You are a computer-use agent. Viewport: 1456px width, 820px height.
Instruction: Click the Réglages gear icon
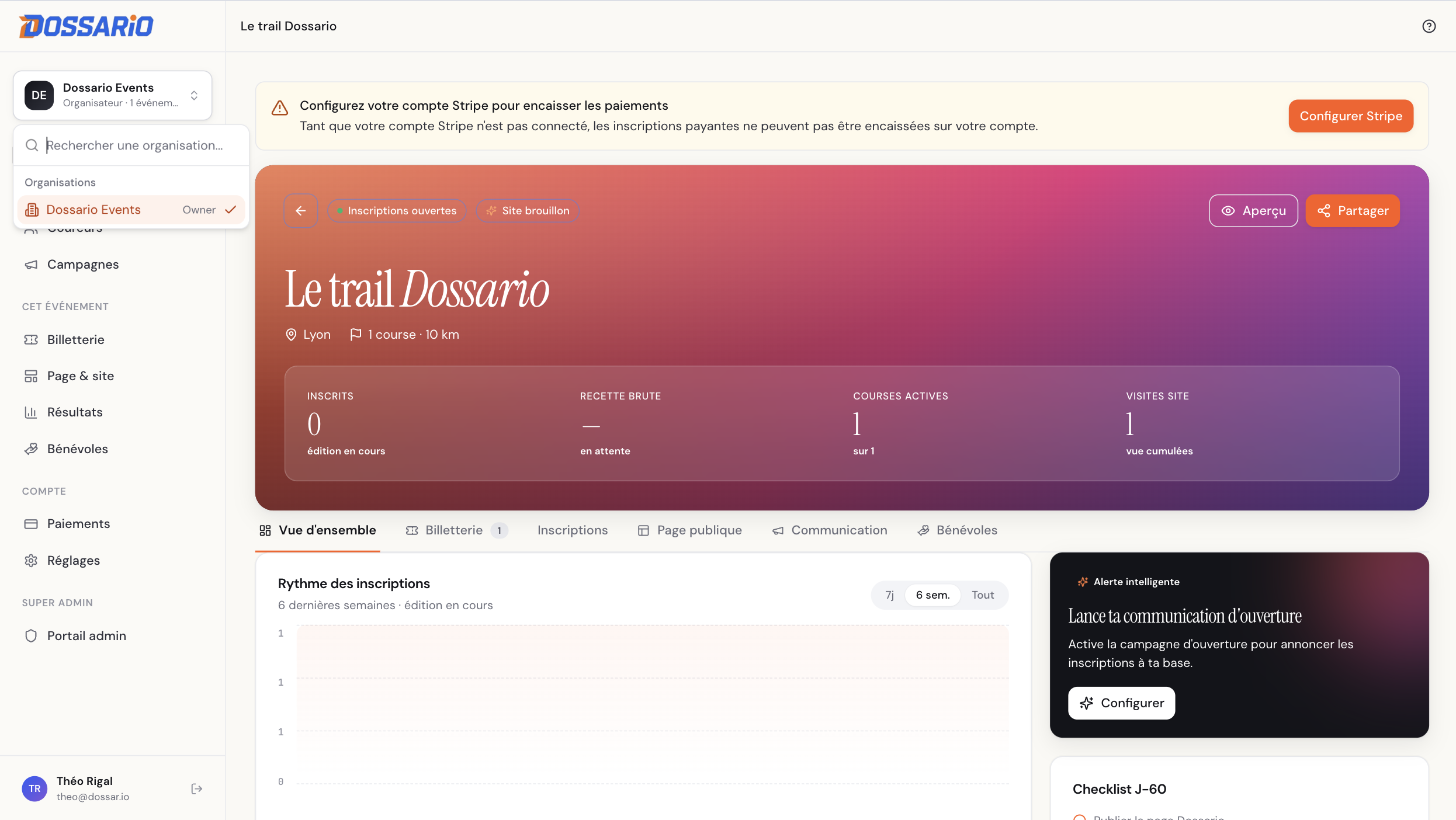(31, 561)
